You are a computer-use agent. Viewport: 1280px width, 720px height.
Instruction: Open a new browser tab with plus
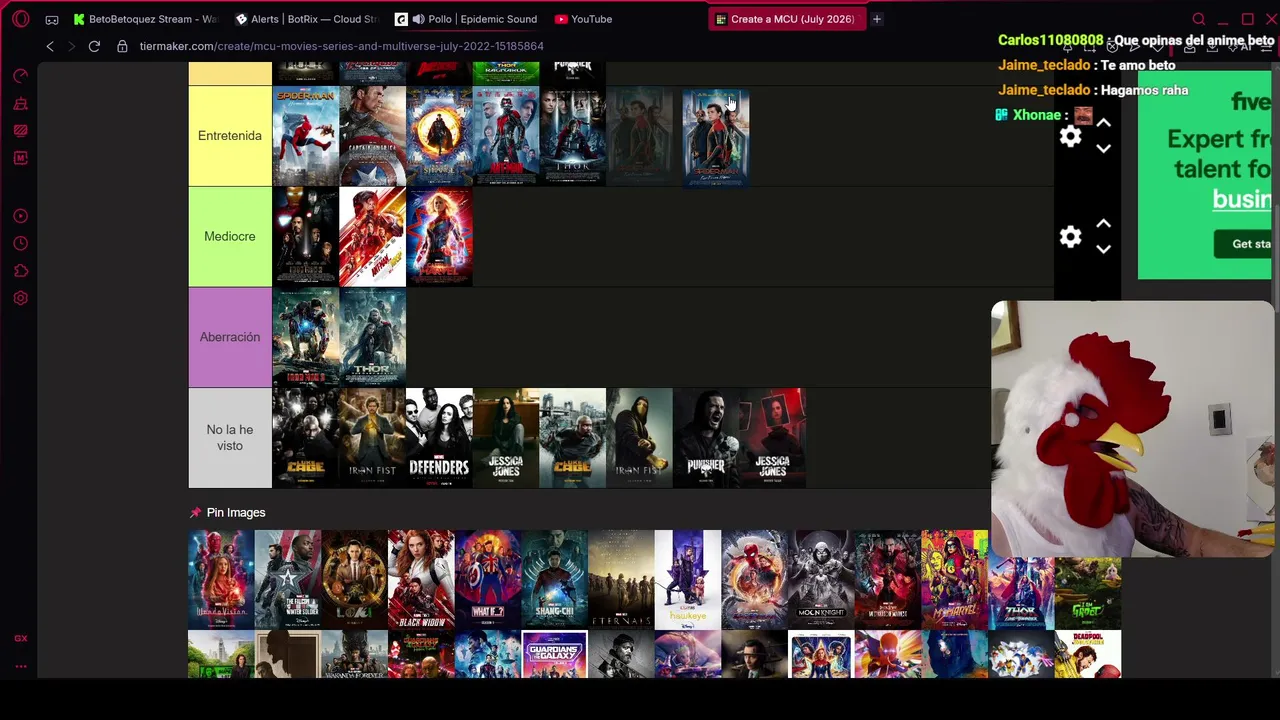click(x=877, y=19)
